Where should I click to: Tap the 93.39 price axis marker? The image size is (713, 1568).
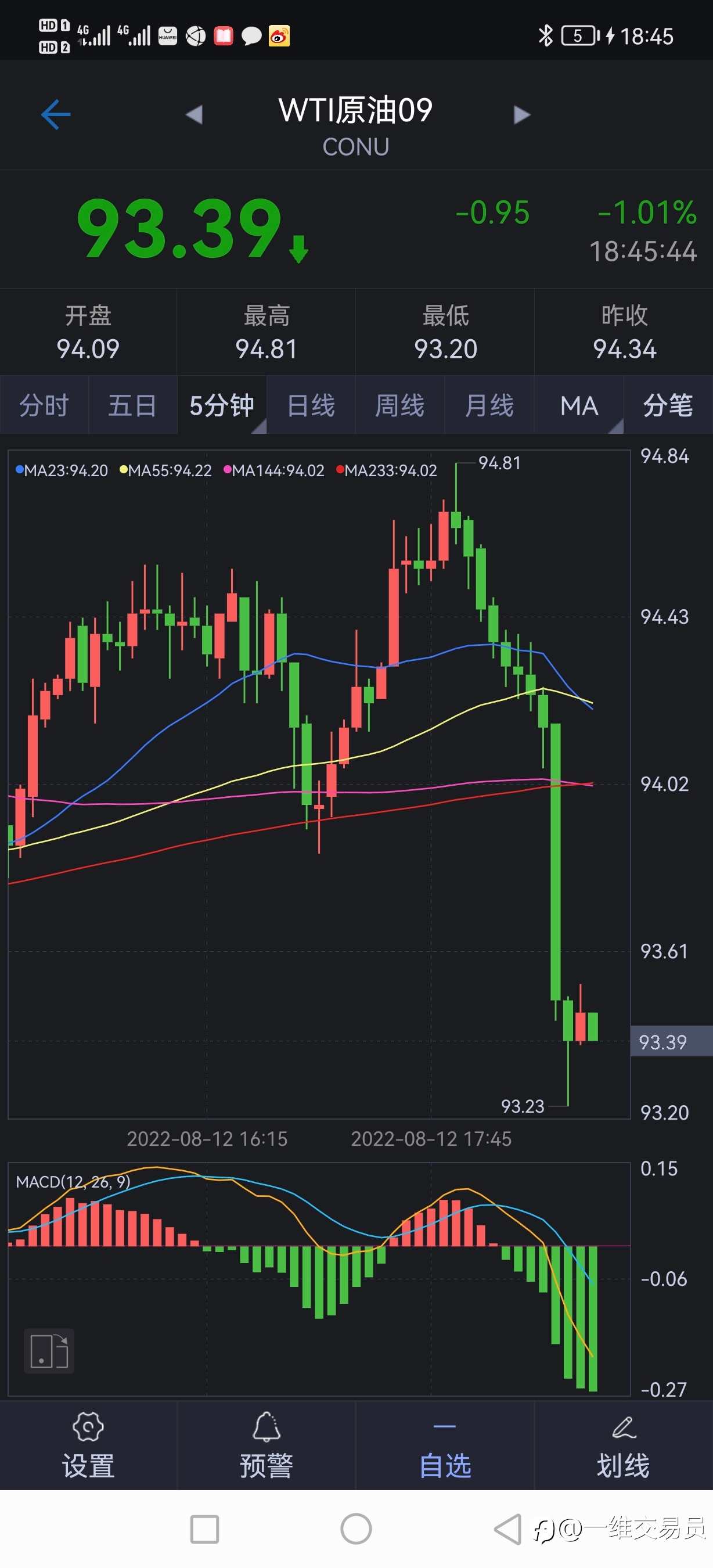pyautogui.click(x=671, y=1041)
